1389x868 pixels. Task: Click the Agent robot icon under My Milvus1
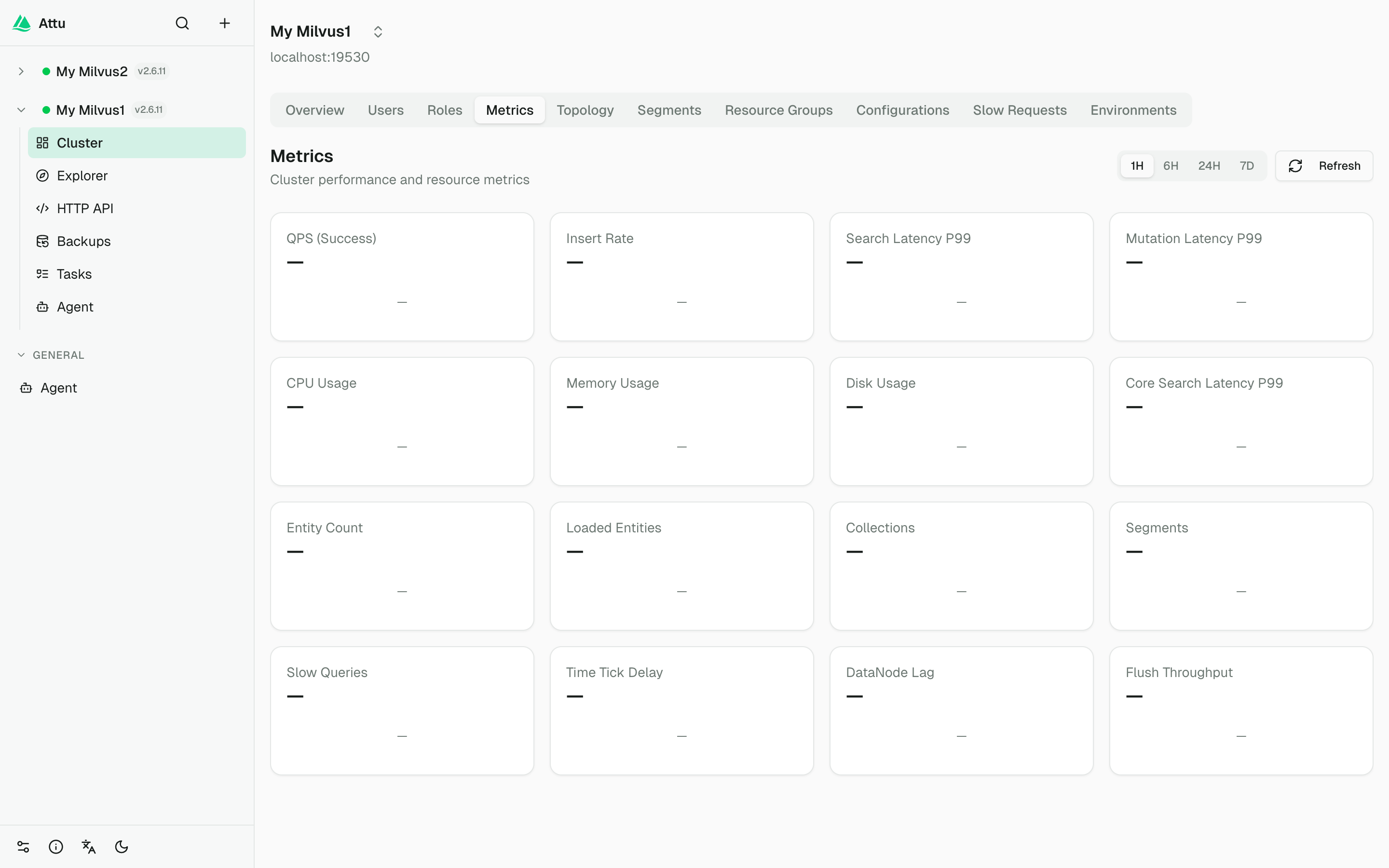[x=42, y=307]
